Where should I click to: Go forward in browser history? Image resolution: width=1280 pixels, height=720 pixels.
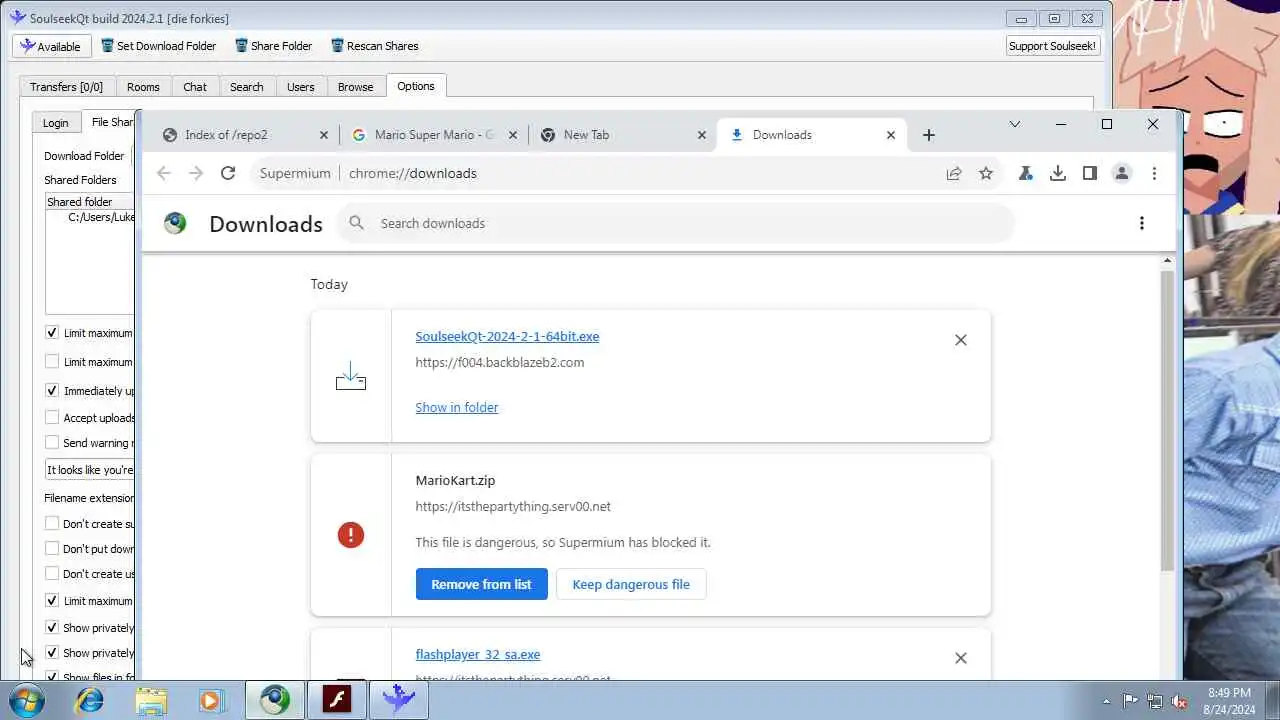tap(196, 173)
